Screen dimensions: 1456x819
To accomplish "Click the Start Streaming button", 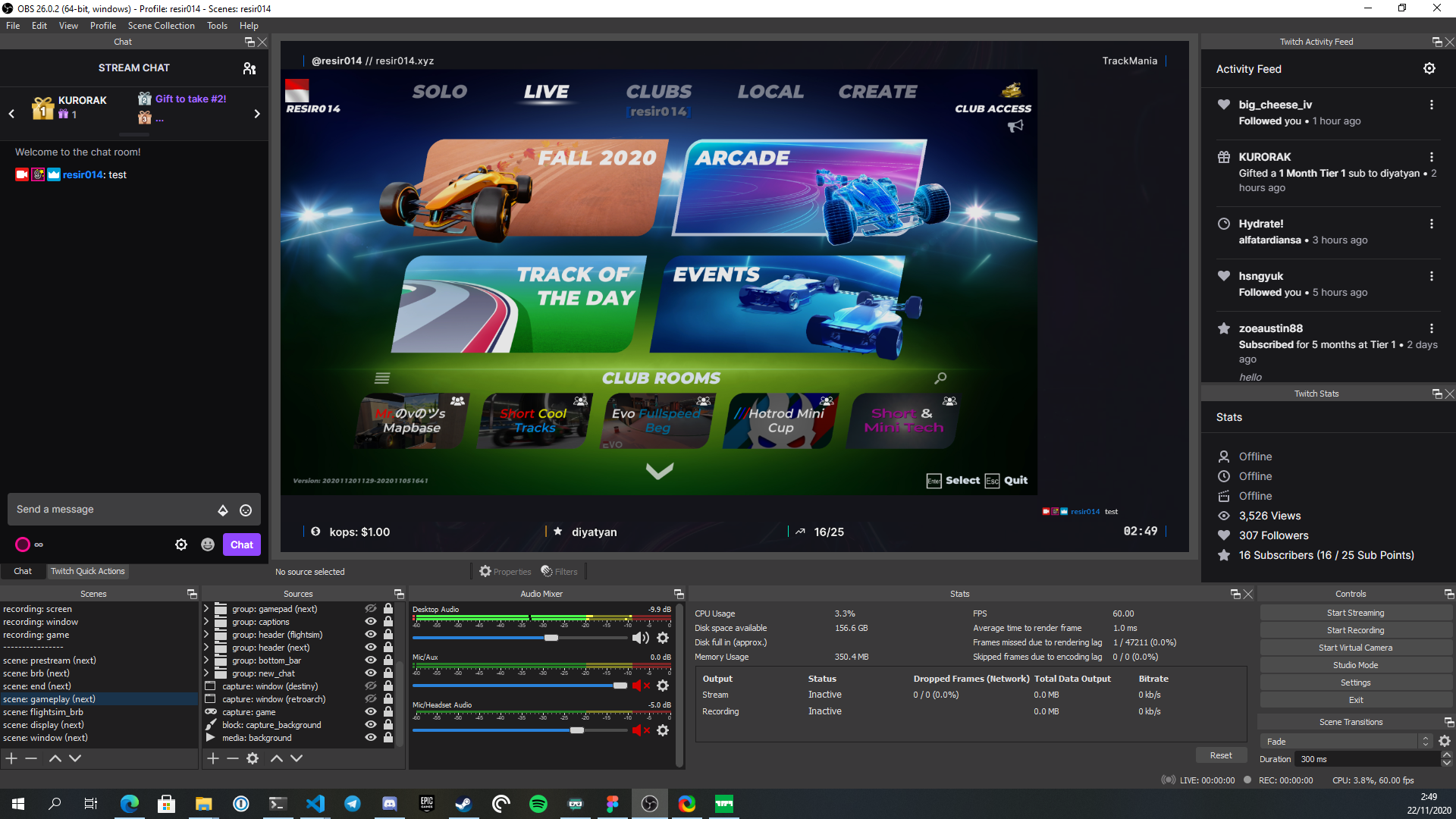I will click(1355, 613).
